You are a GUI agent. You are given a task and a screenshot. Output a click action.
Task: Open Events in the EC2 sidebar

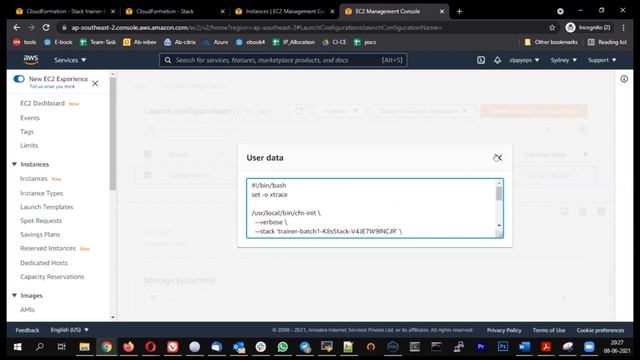[x=30, y=118]
